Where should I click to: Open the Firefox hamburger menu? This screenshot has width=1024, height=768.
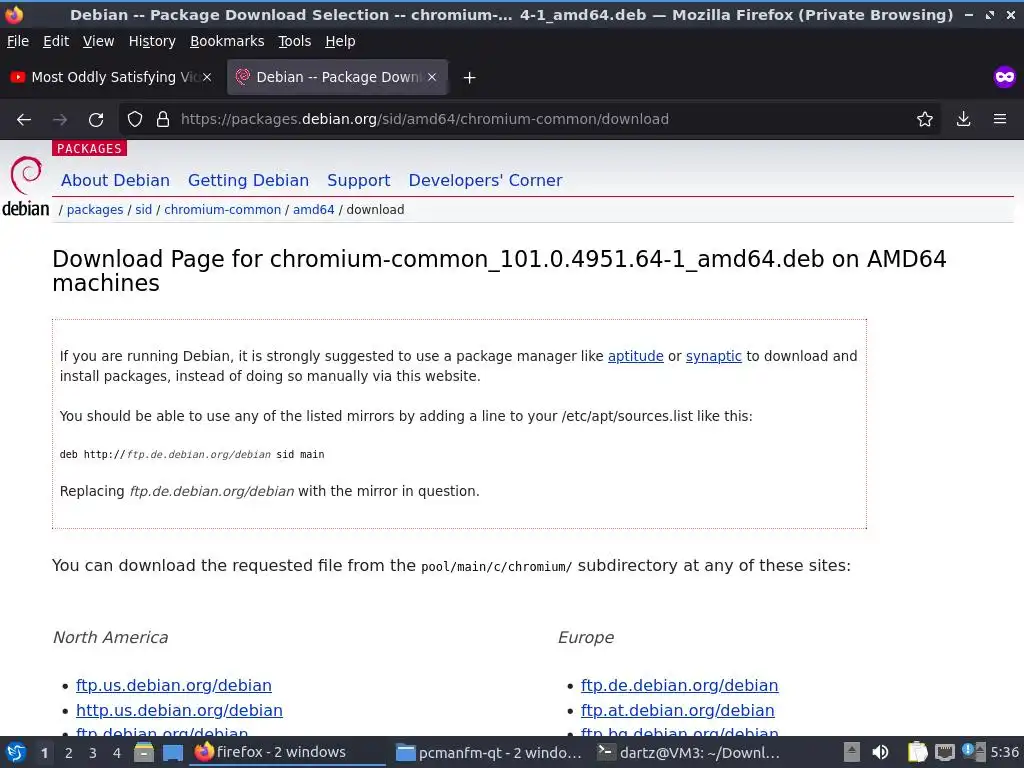tap(1000, 119)
